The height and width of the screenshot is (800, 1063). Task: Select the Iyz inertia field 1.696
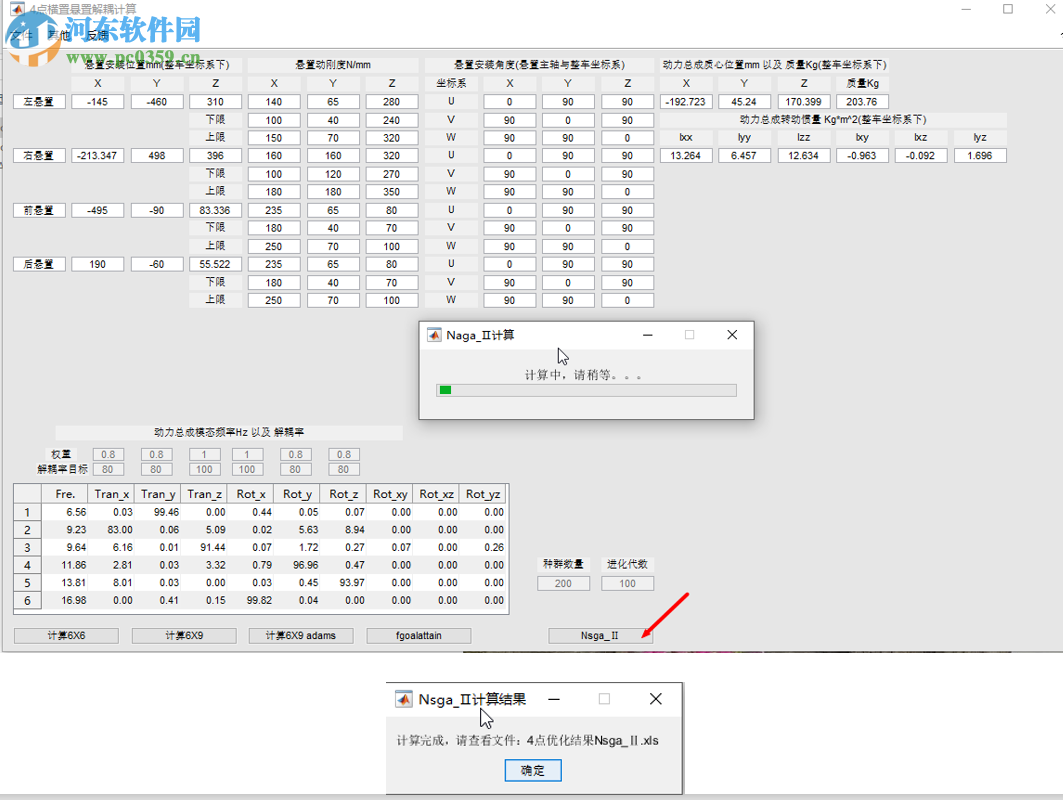(980, 155)
